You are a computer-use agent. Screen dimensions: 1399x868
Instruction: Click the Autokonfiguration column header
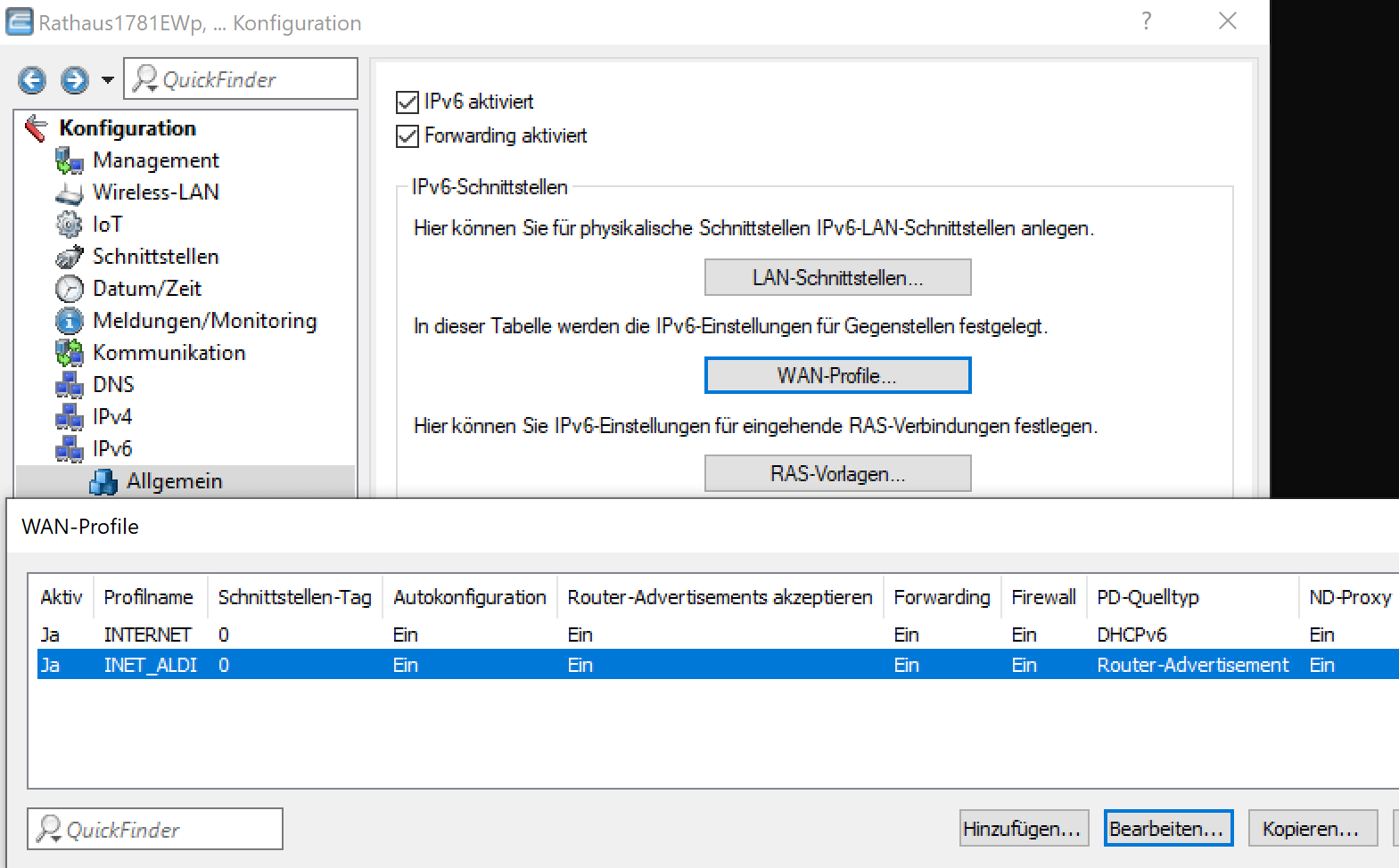pos(470,597)
